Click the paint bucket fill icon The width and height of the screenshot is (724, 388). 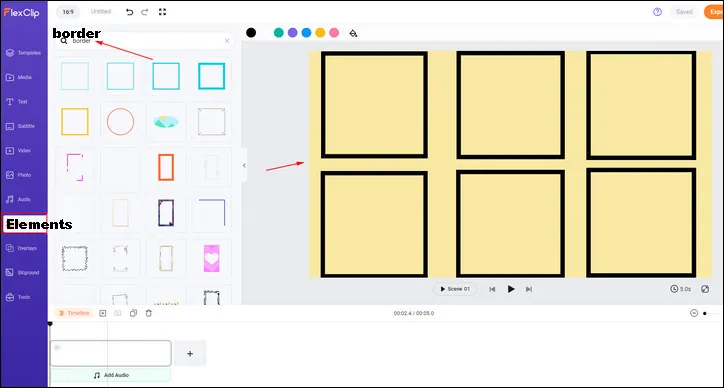point(353,33)
